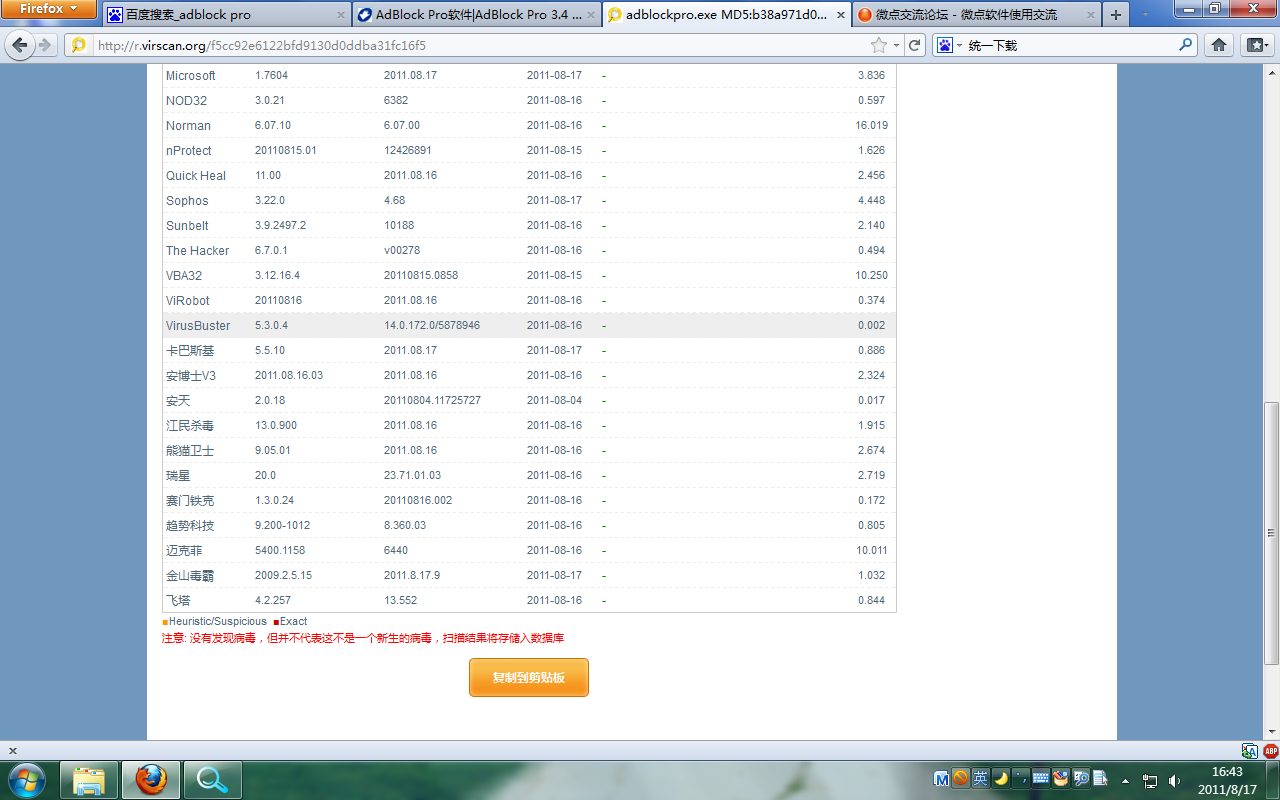The height and width of the screenshot is (800, 1280).
Task: Click the search magnifier in the search box
Action: click(1186, 45)
